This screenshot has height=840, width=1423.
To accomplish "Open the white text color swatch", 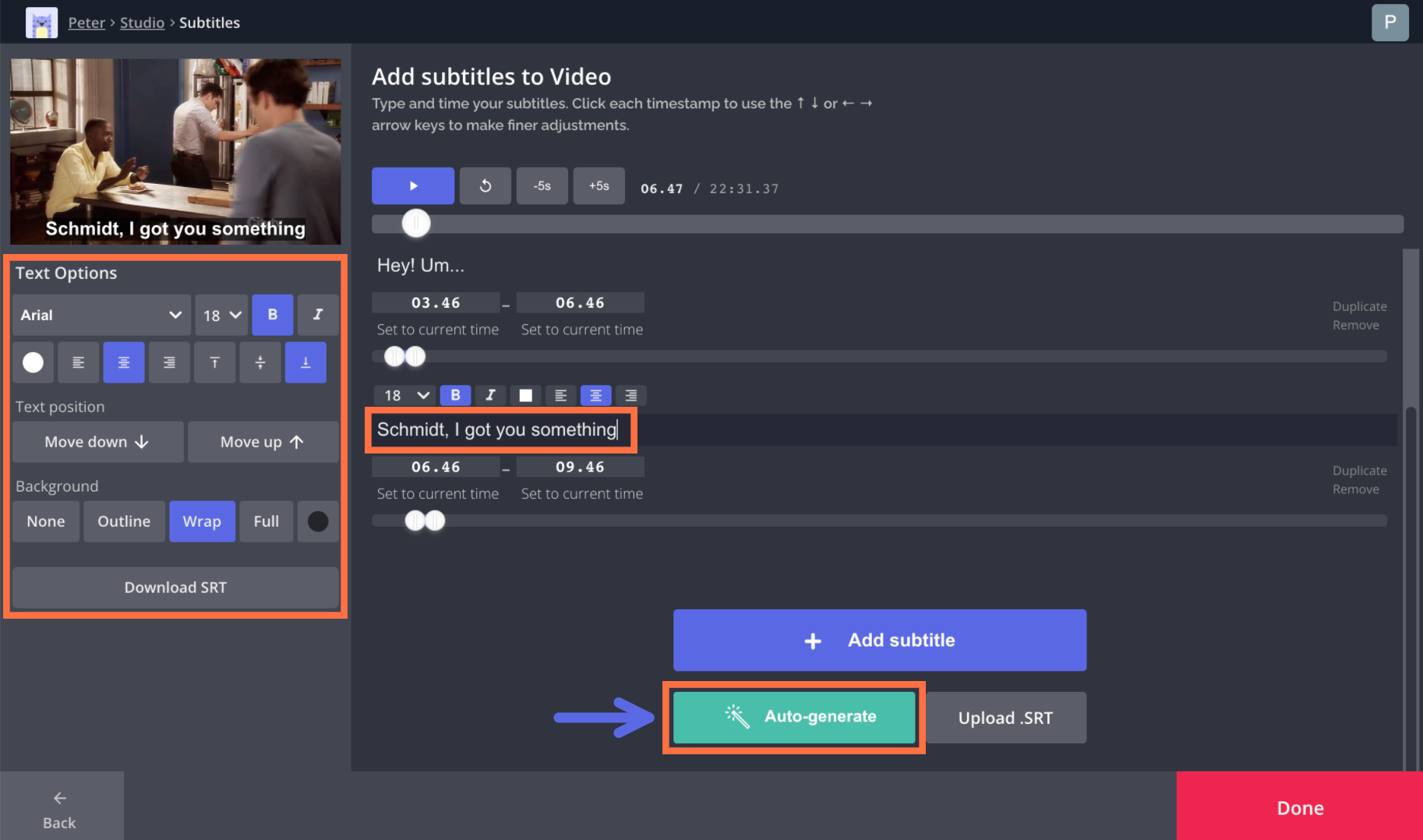I will pyautogui.click(x=33, y=362).
